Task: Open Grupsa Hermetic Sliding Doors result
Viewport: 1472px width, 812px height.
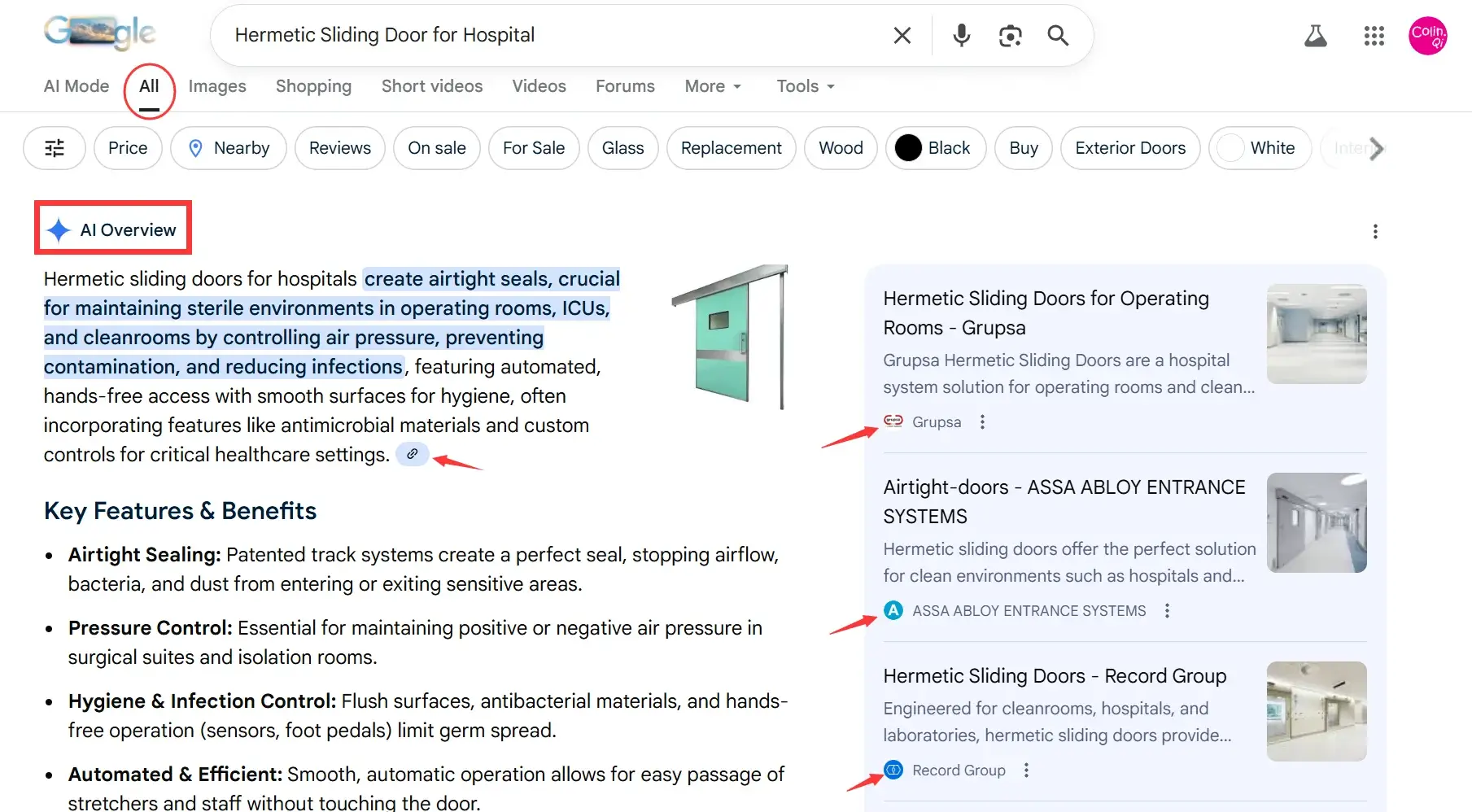Action: pyautogui.click(x=1046, y=312)
